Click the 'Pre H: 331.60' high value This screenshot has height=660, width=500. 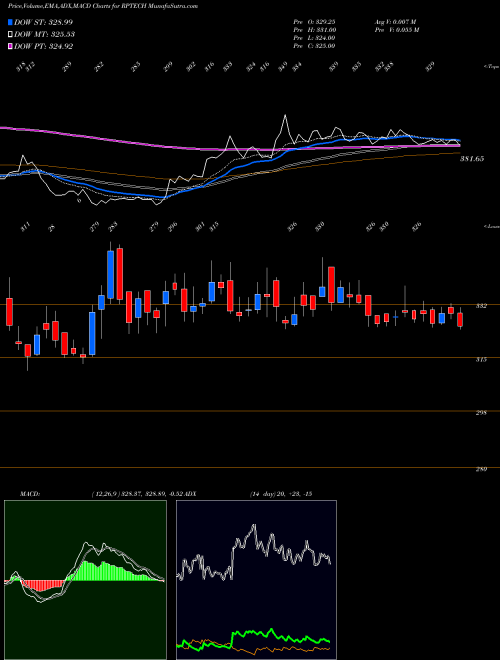coord(314,30)
